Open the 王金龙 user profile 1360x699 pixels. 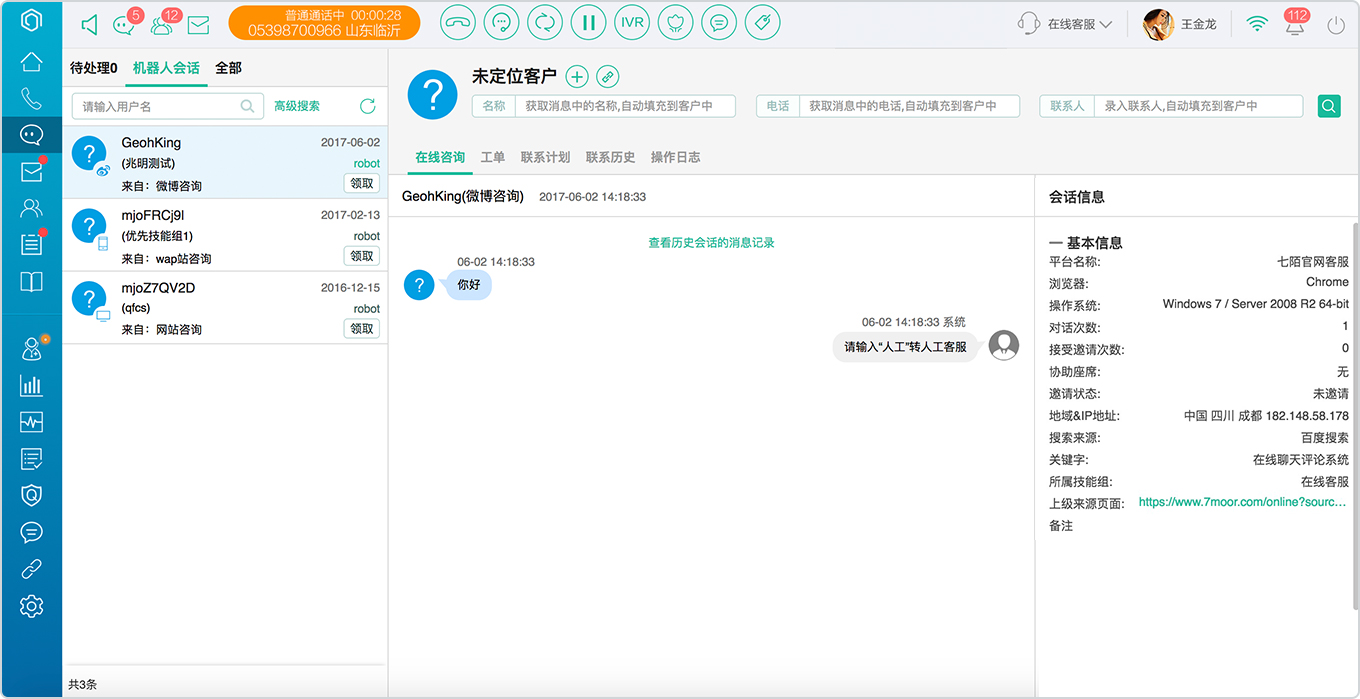(x=1180, y=24)
